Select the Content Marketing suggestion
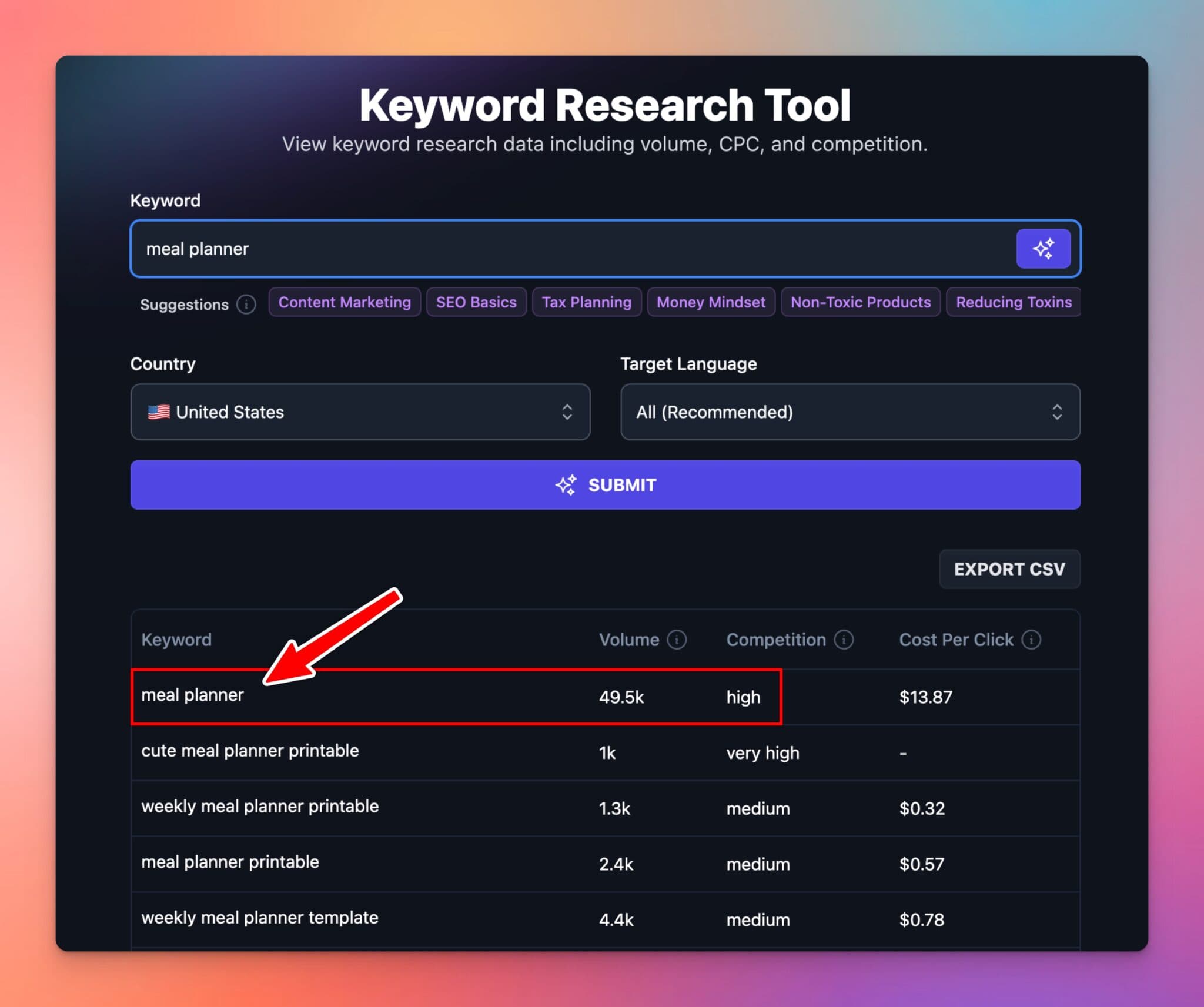 pyautogui.click(x=345, y=302)
